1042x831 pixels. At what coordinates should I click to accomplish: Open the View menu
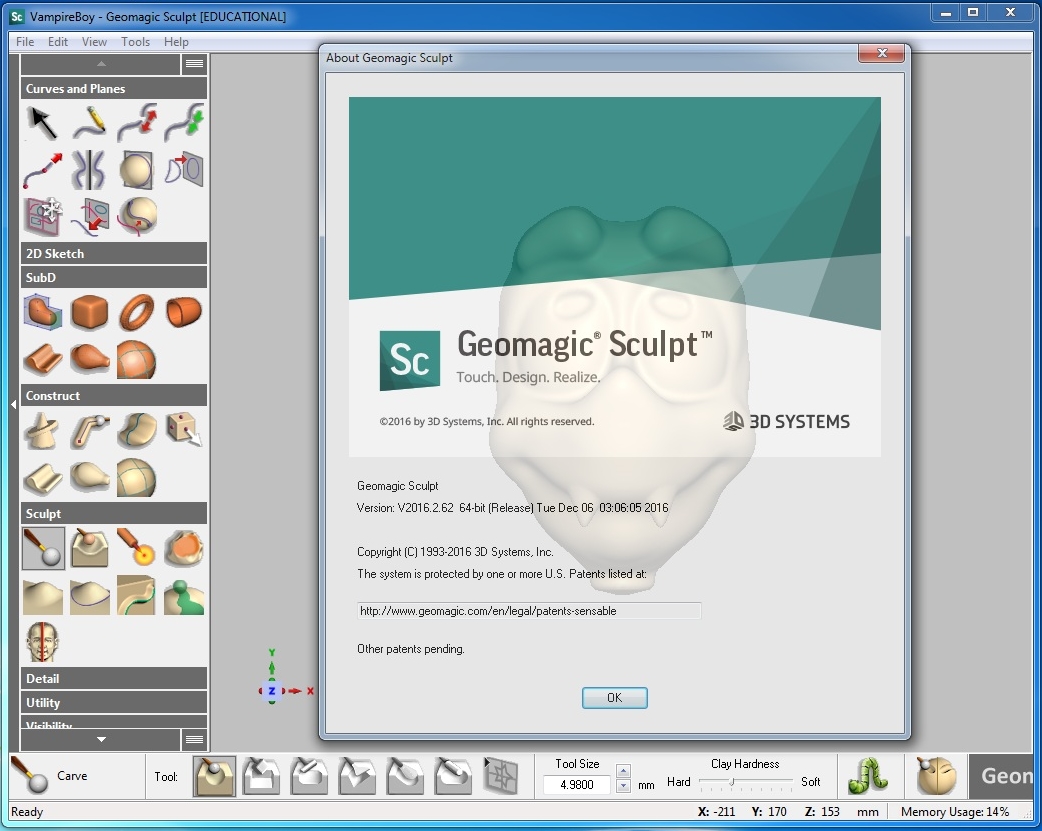94,42
